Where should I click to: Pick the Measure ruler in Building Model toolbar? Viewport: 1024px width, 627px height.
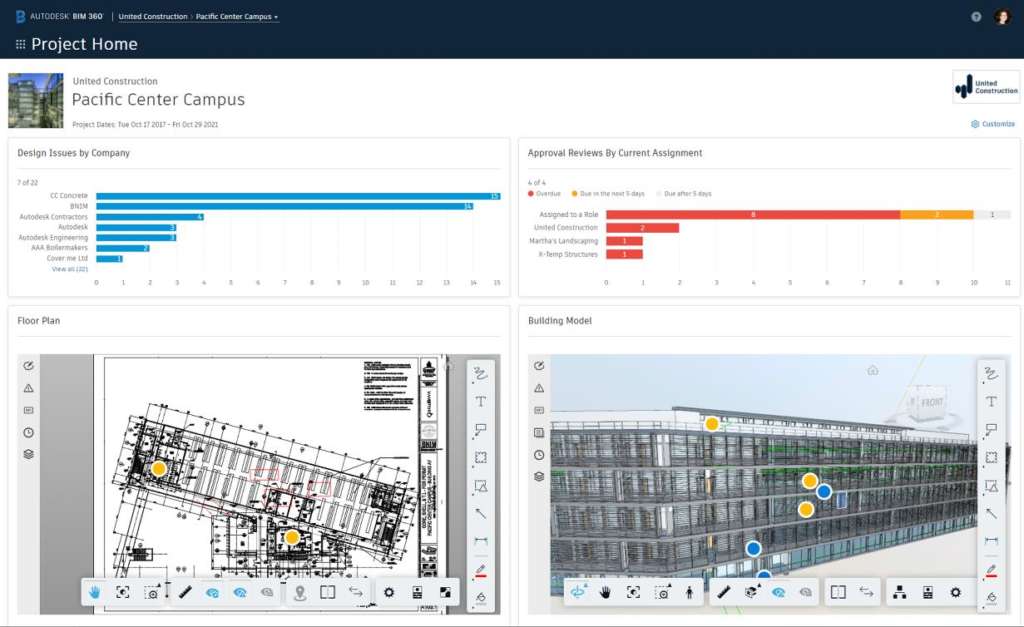724,592
